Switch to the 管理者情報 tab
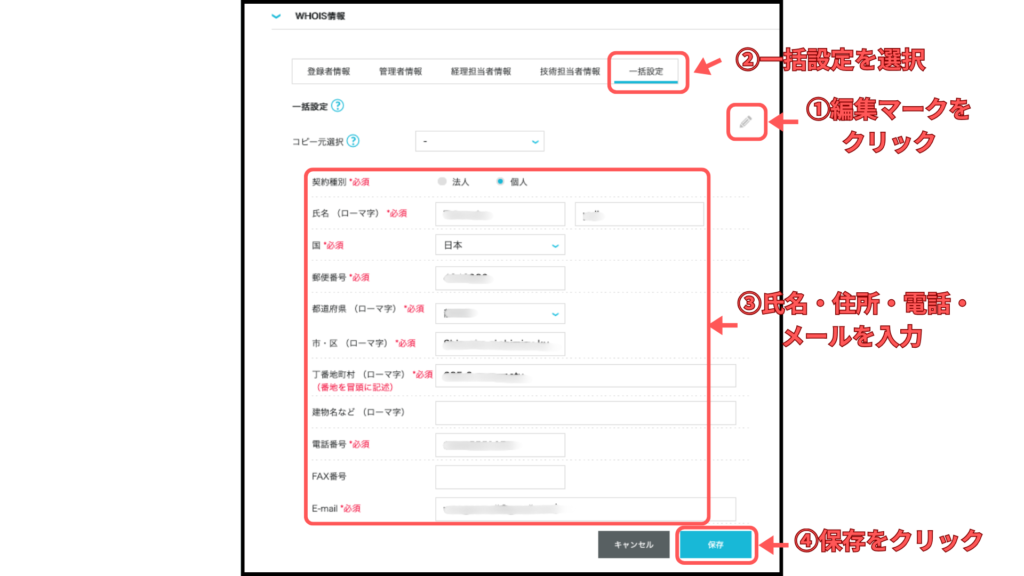The height and width of the screenshot is (576, 1024). [400, 72]
